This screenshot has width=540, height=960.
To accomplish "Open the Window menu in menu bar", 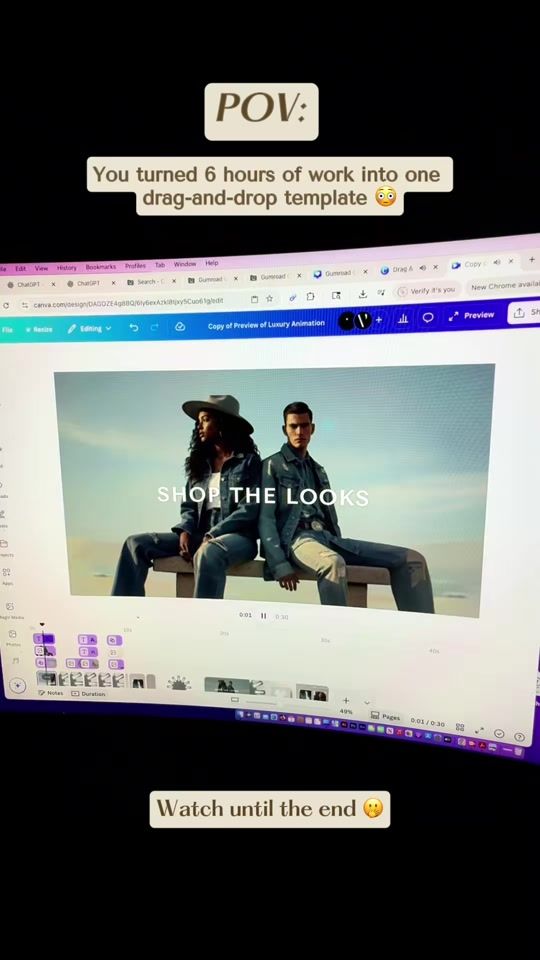I will tap(185, 264).
